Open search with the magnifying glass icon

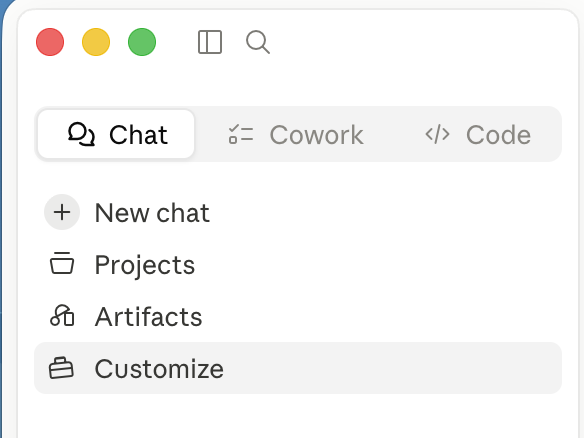(x=258, y=42)
